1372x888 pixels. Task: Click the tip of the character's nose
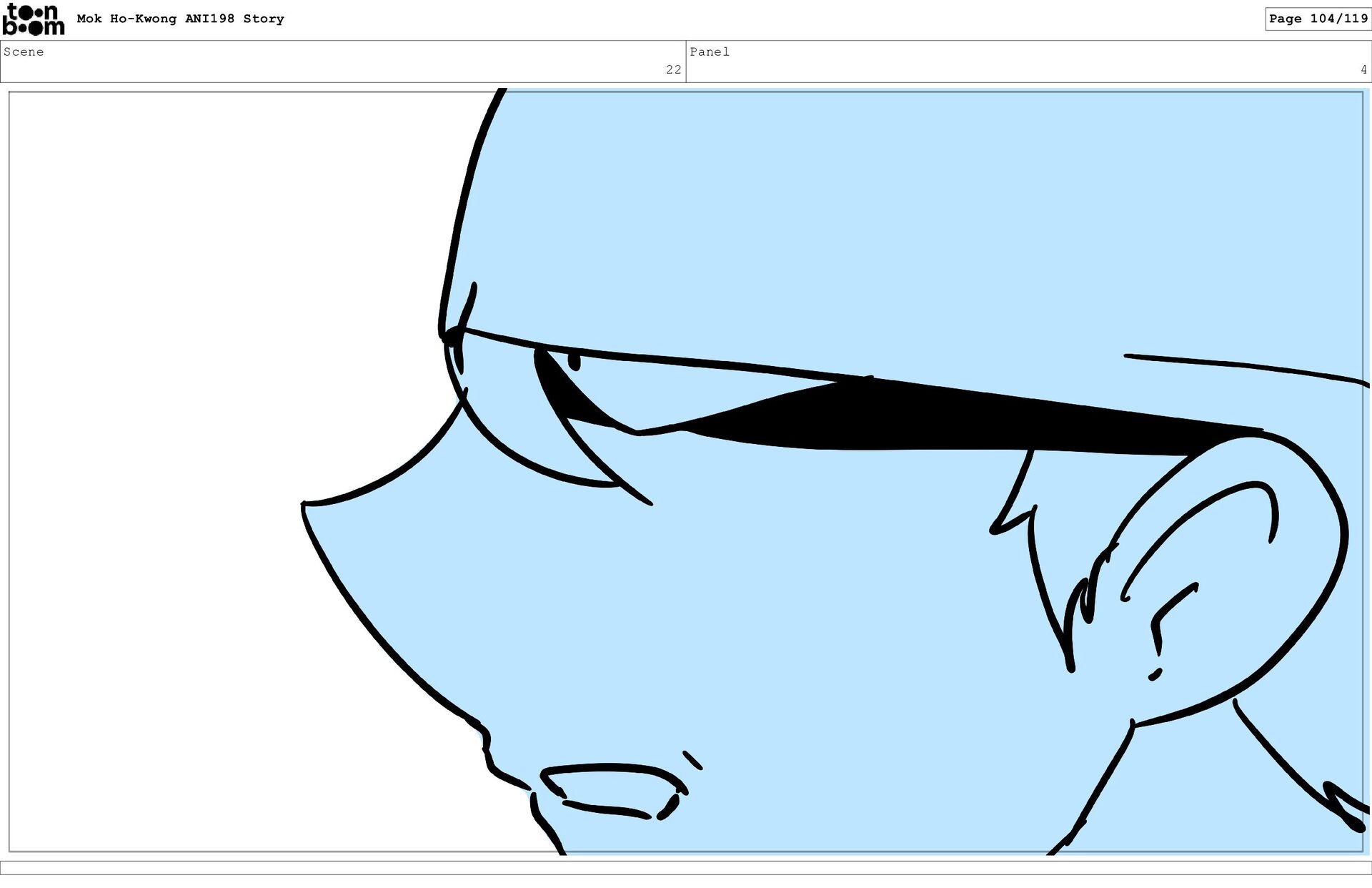[305, 505]
